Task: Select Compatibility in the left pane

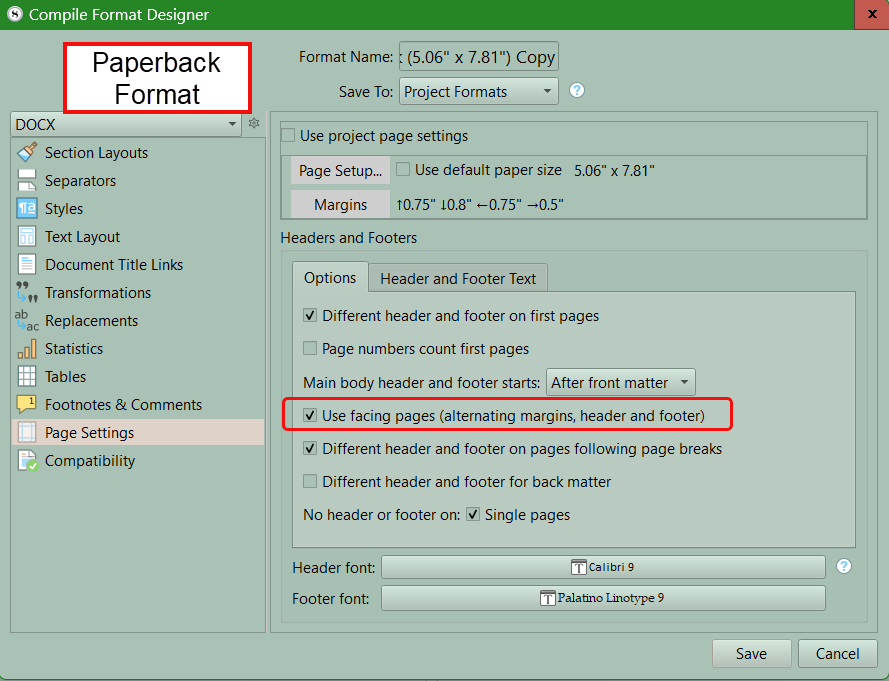Action: pyautogui.click(x=90, y=461)
